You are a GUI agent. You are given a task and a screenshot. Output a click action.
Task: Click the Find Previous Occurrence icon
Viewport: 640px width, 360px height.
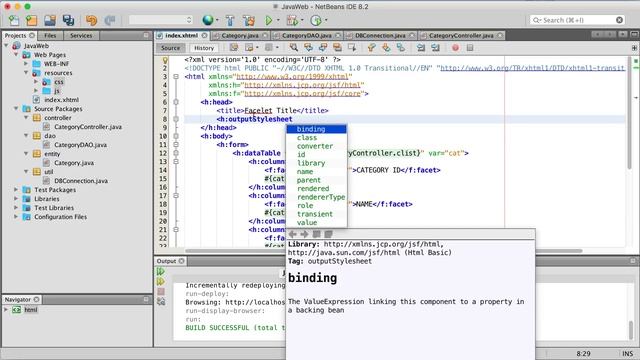pyautogui.click(x=308, y=48)
